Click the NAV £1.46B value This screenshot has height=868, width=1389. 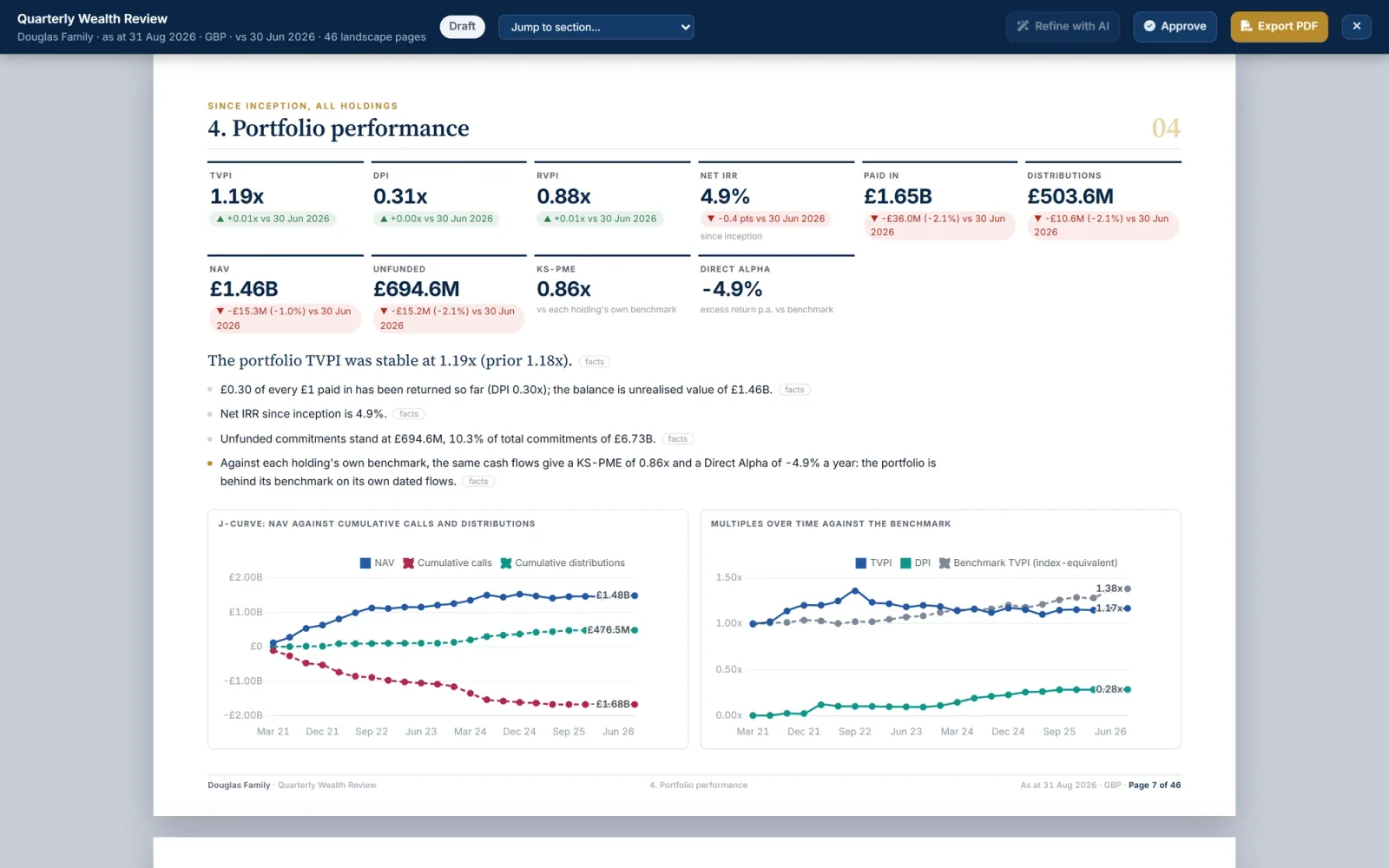[244, 289]
